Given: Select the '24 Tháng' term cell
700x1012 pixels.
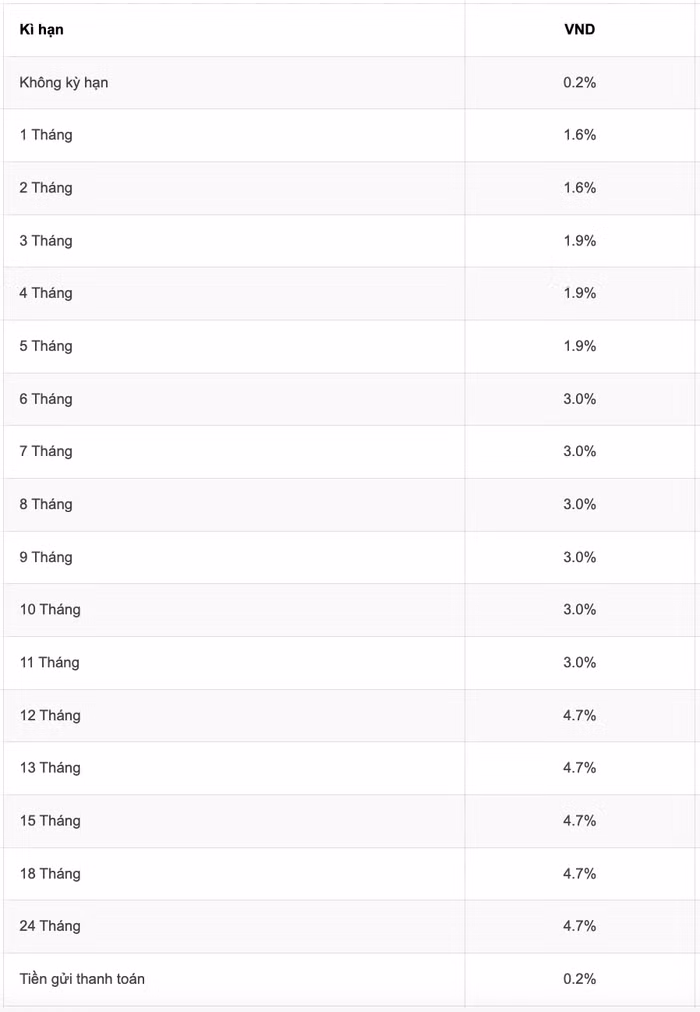Looking at the screenshot, I should point(50,926).
